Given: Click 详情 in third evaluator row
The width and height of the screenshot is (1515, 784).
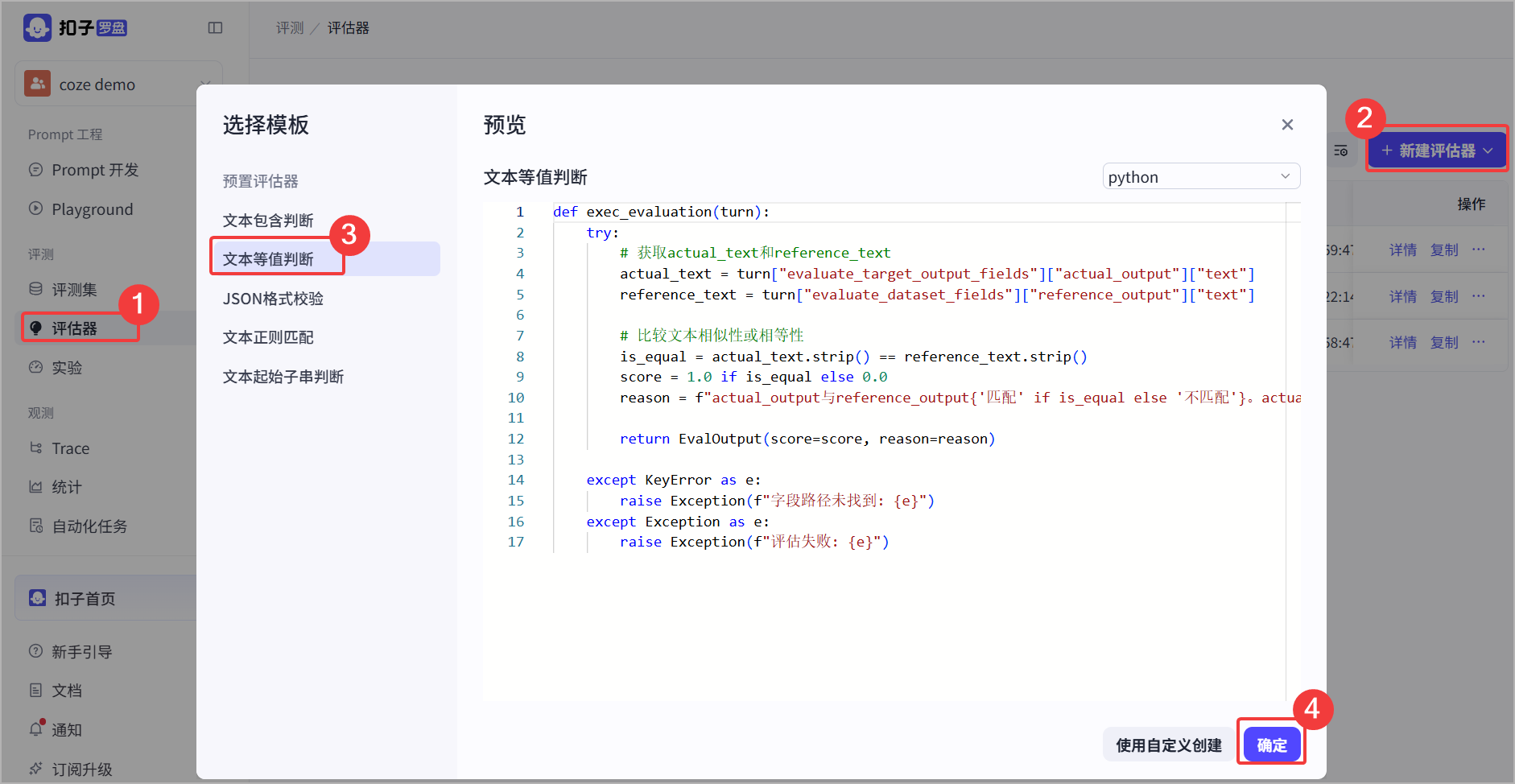Looking at the screenshot, I should pos(1403,343).
